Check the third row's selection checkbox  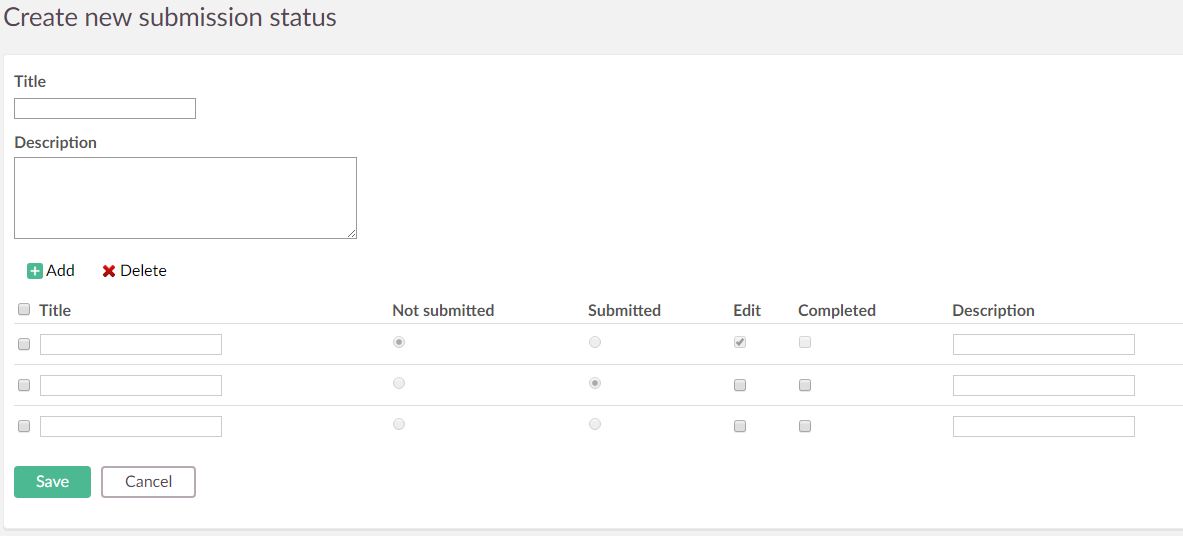pyautogui.click(x=24, y=426)
